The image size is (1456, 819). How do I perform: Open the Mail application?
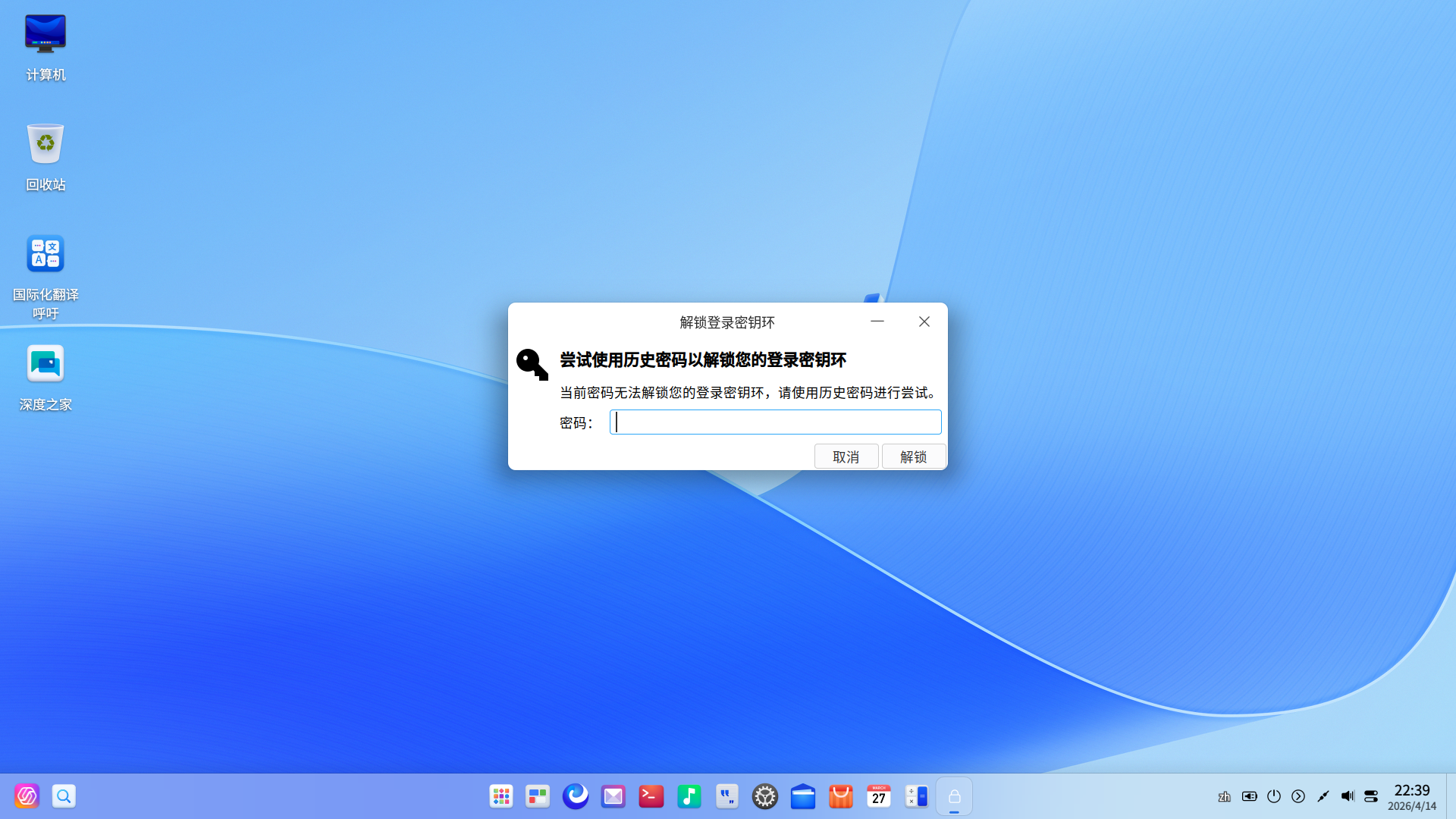613,796
